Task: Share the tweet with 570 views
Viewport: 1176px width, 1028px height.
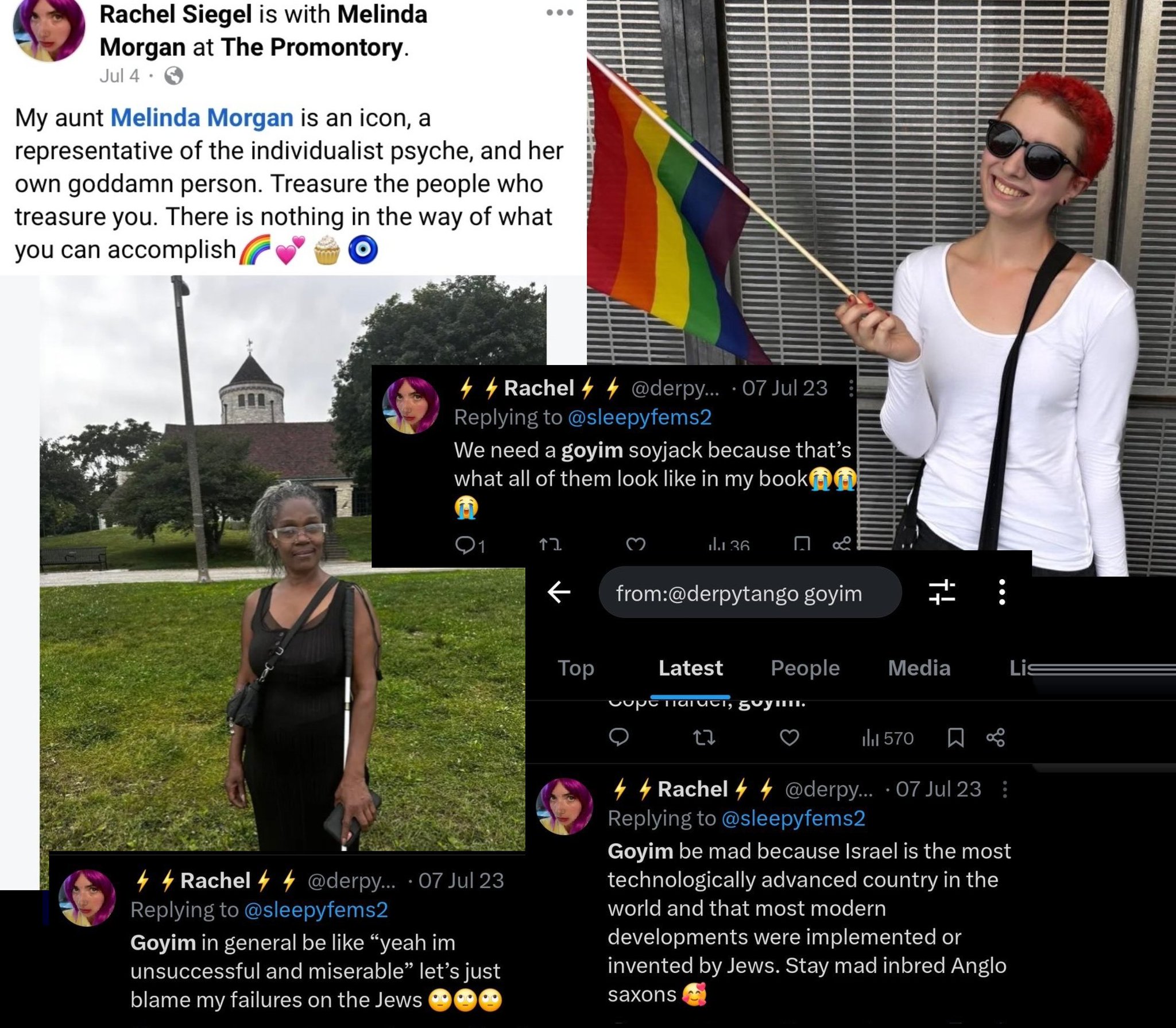Action: (996, 738)
